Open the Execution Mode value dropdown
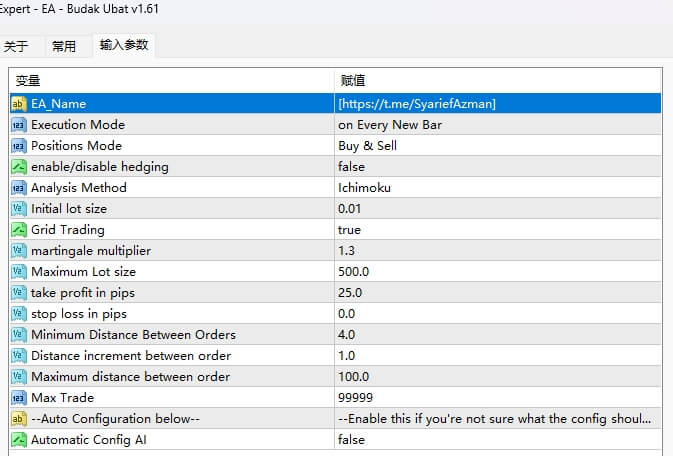This screenshot has width=673, height=456. tap(390, 125)
